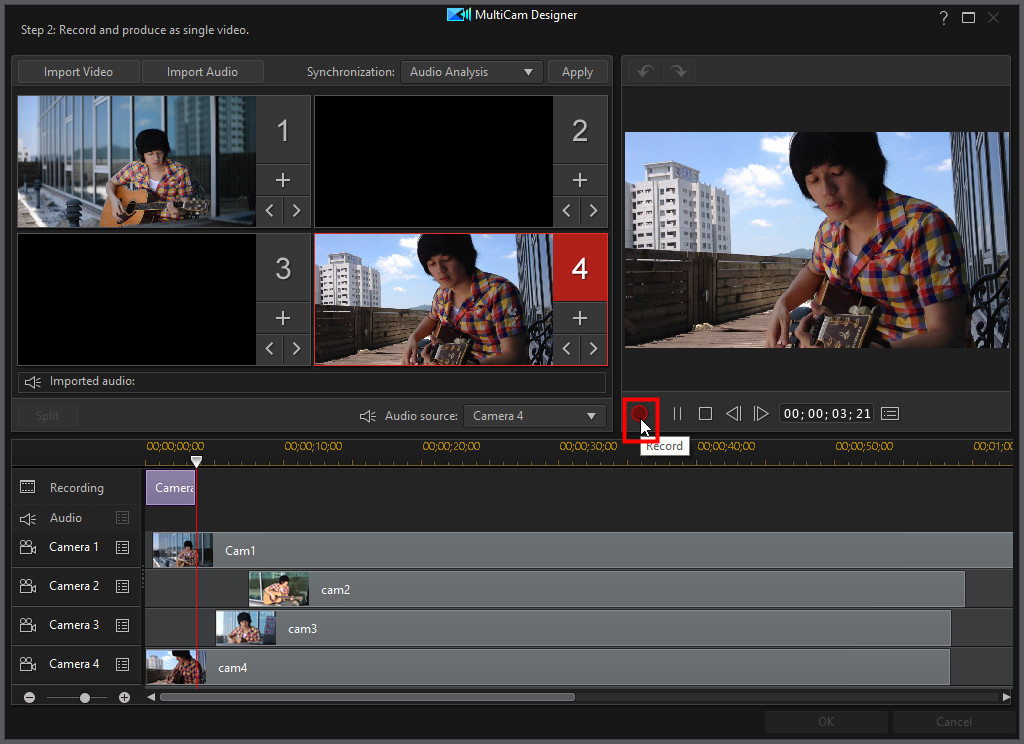Viewport: 1024px width, 744px height.
Task: Open Camera 2 track list icon
Action: [x=122, y=586]
